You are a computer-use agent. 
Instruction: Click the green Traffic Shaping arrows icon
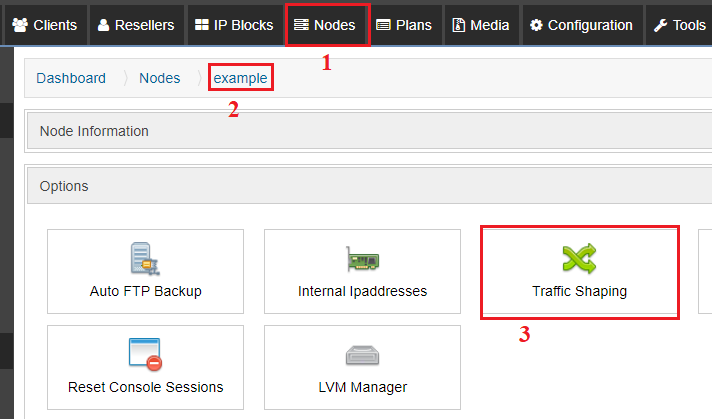579,258
